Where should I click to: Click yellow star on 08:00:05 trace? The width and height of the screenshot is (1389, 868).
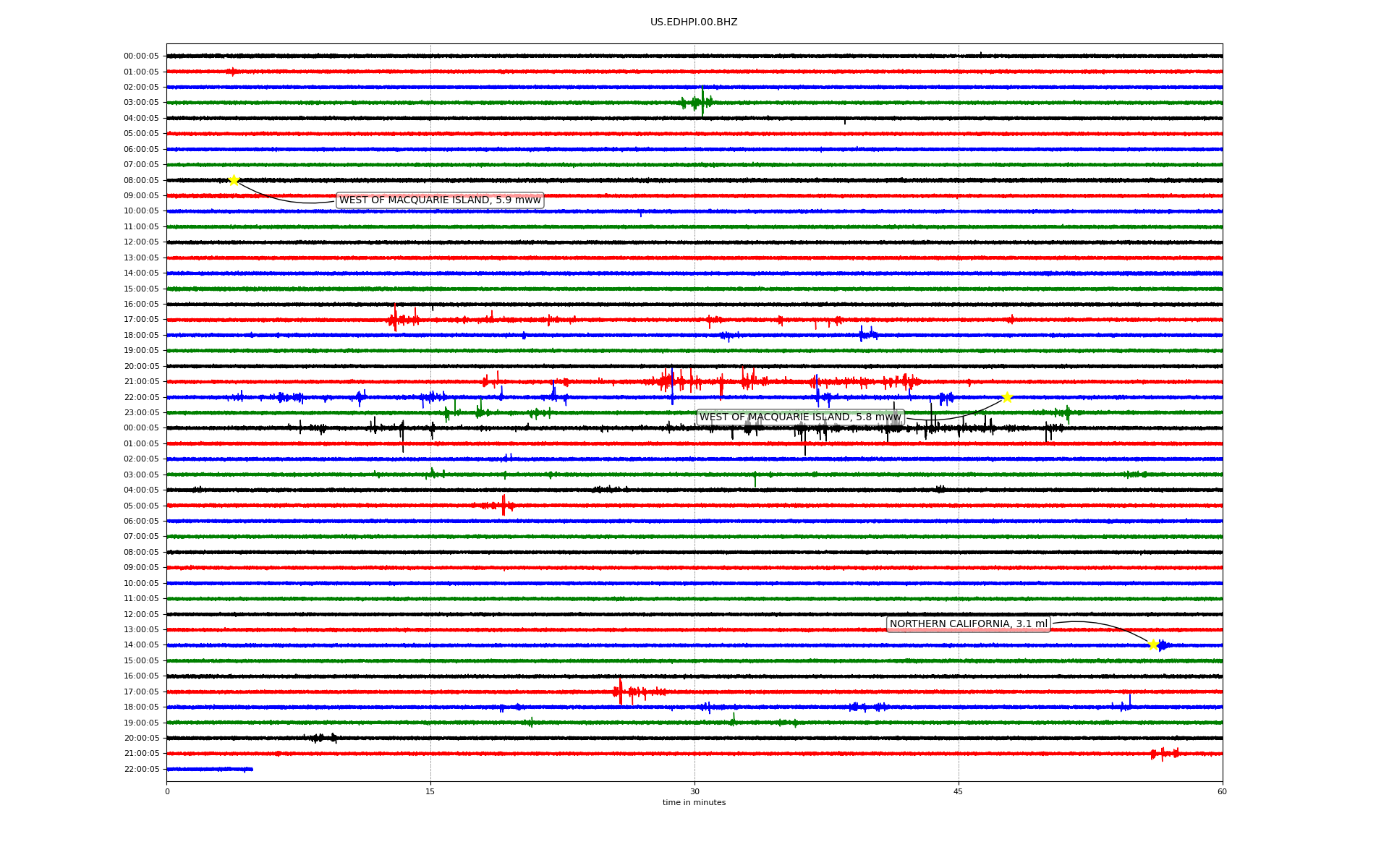coord(234,180)
